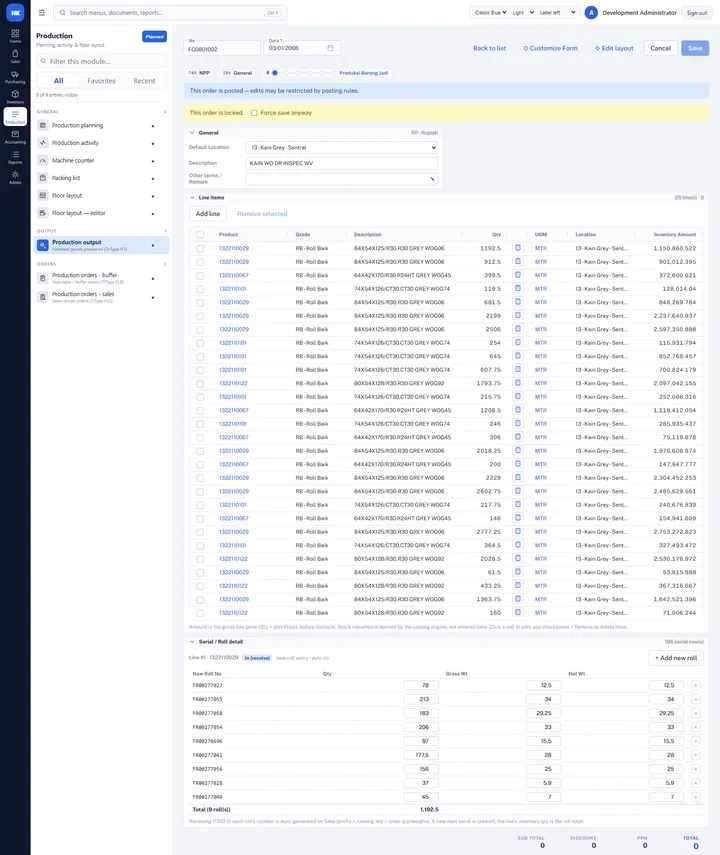Image resolution: width=720 pixels, height=855 pixels.
Task: Click the Machine counter icon
Action: (43, 160)
